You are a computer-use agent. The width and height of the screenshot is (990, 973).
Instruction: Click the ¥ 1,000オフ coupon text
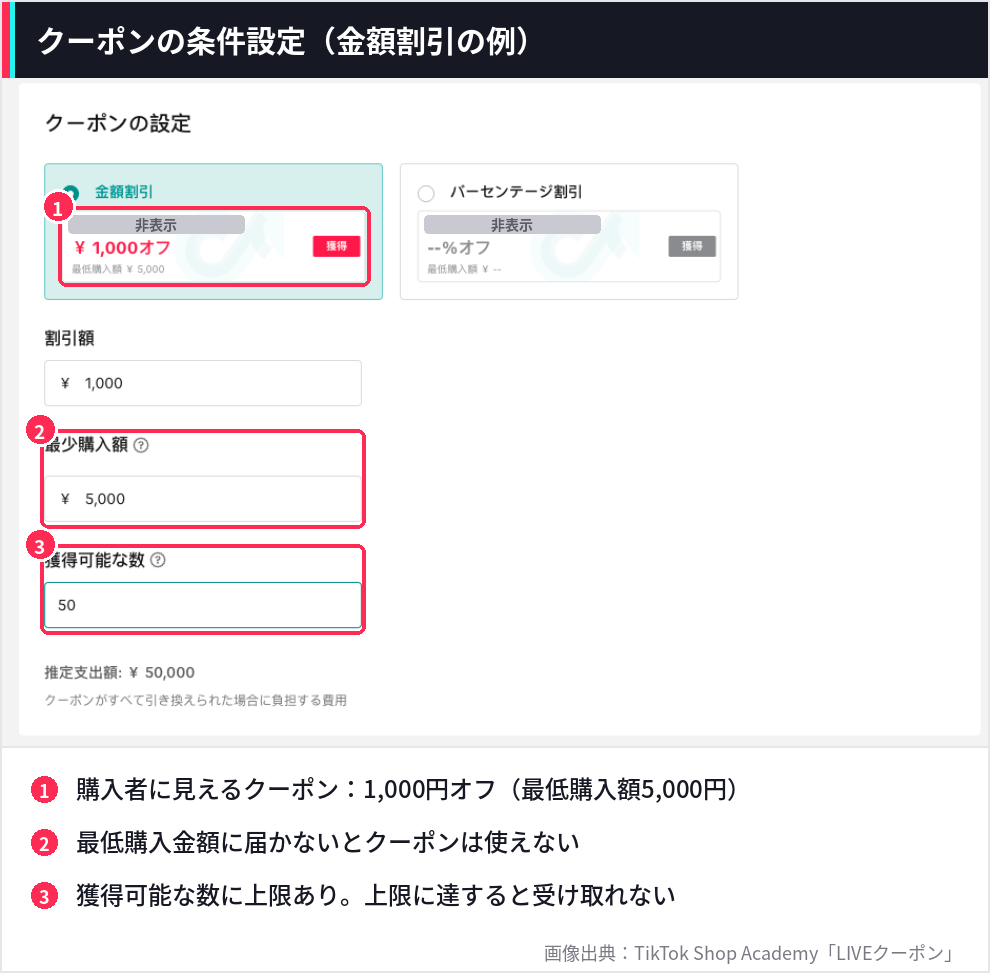tap(122, 248)
